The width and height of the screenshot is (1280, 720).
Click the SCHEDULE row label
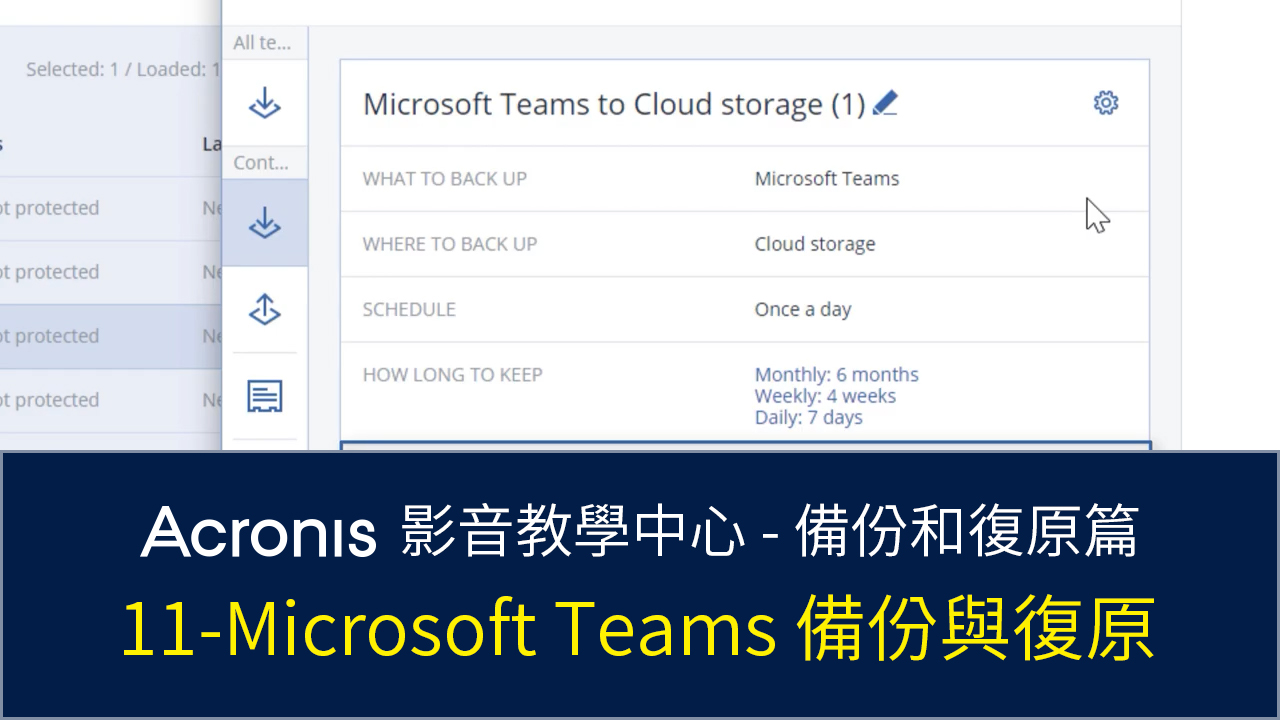408,309
